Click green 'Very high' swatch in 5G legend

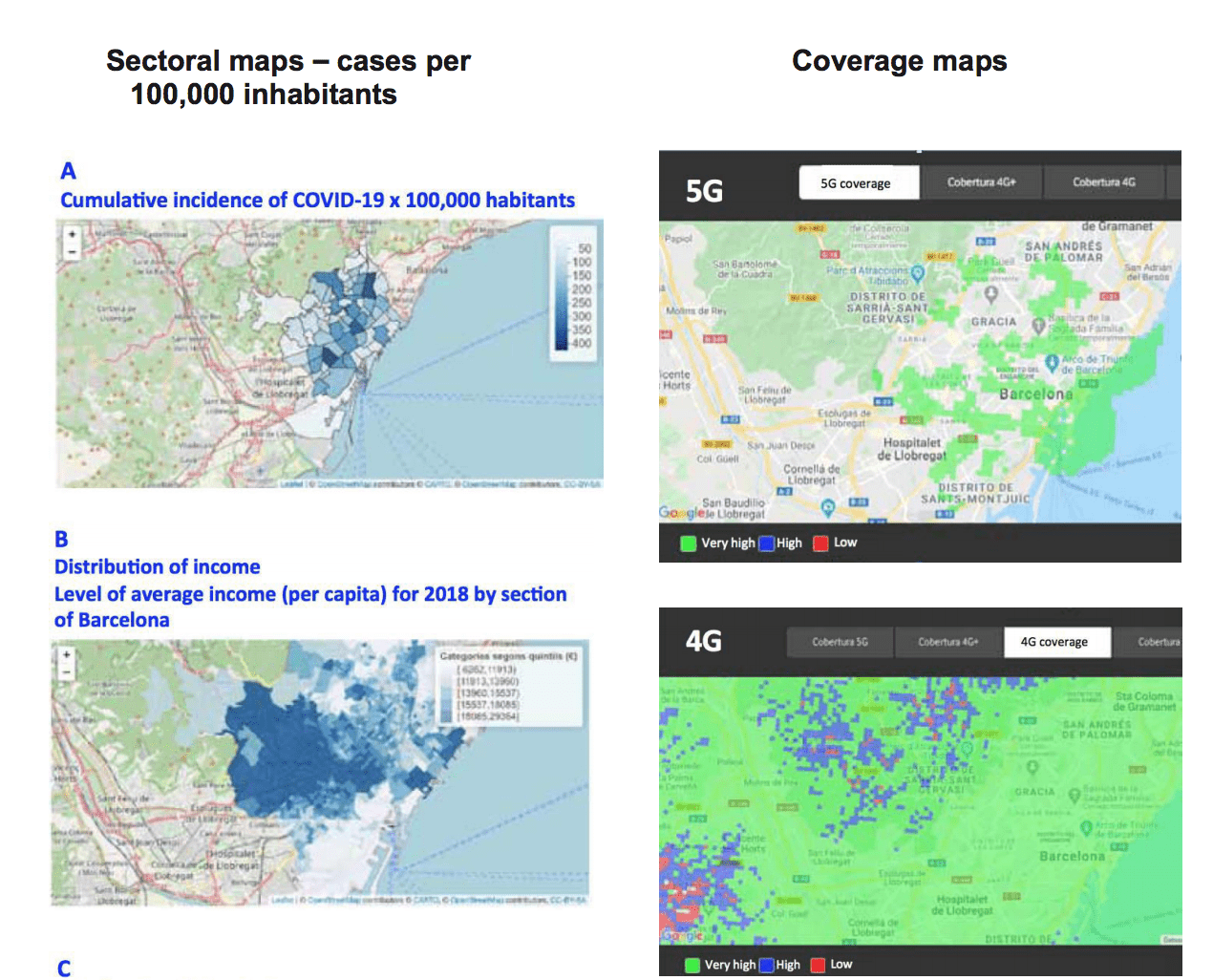click(688, 543)
